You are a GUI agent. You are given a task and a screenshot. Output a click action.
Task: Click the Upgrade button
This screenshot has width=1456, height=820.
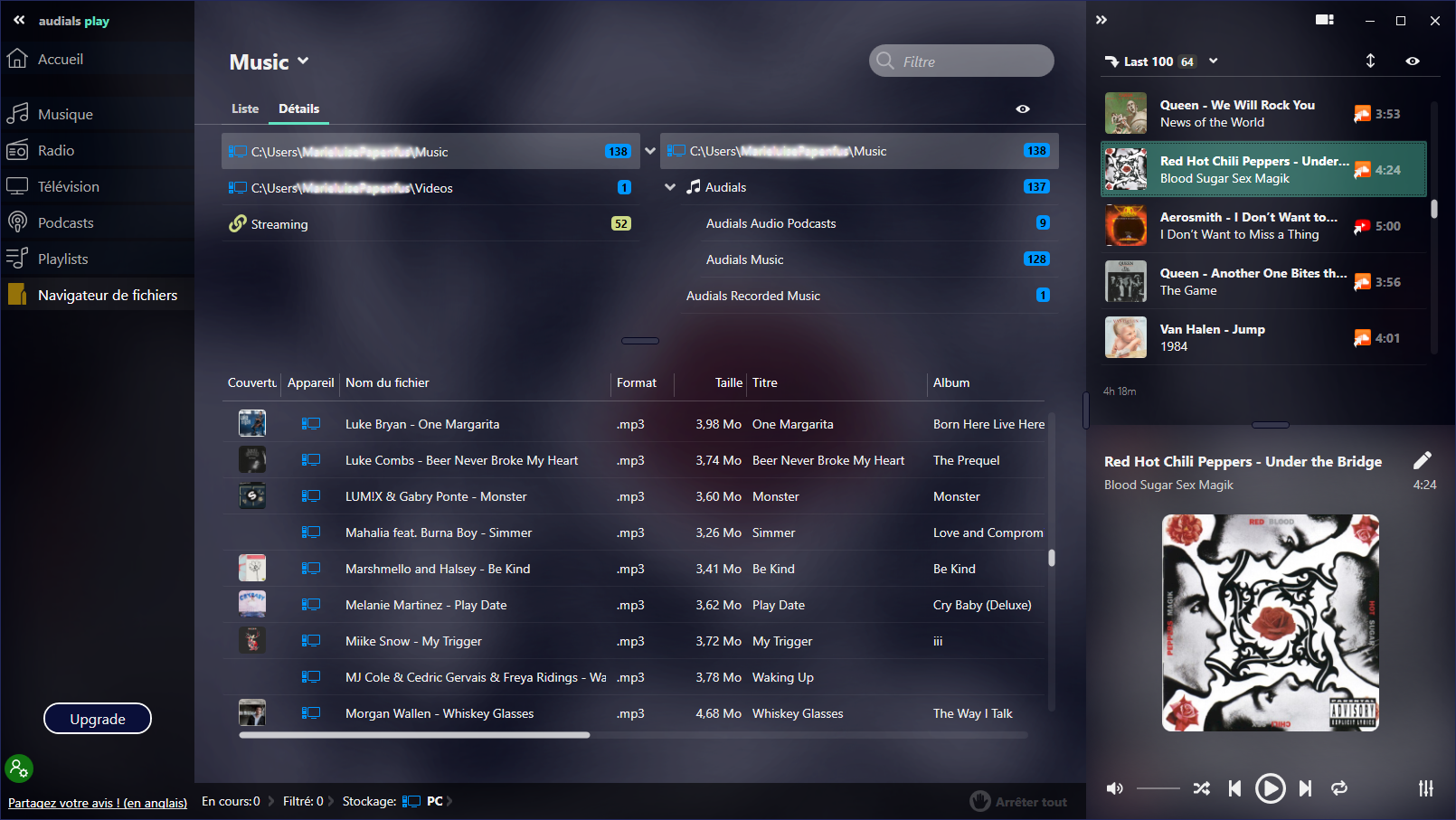98,719
